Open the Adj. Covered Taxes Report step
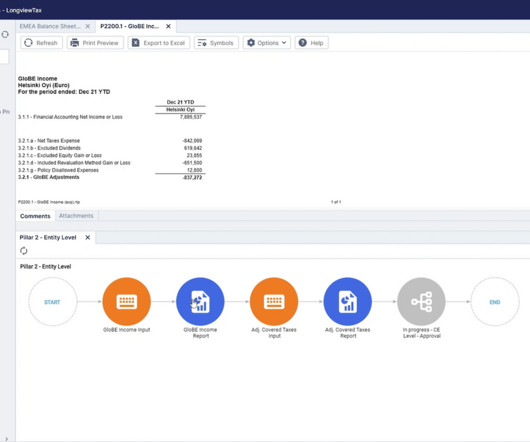The image size is (530, 442). pyautogui.click(x=347, y=302)
